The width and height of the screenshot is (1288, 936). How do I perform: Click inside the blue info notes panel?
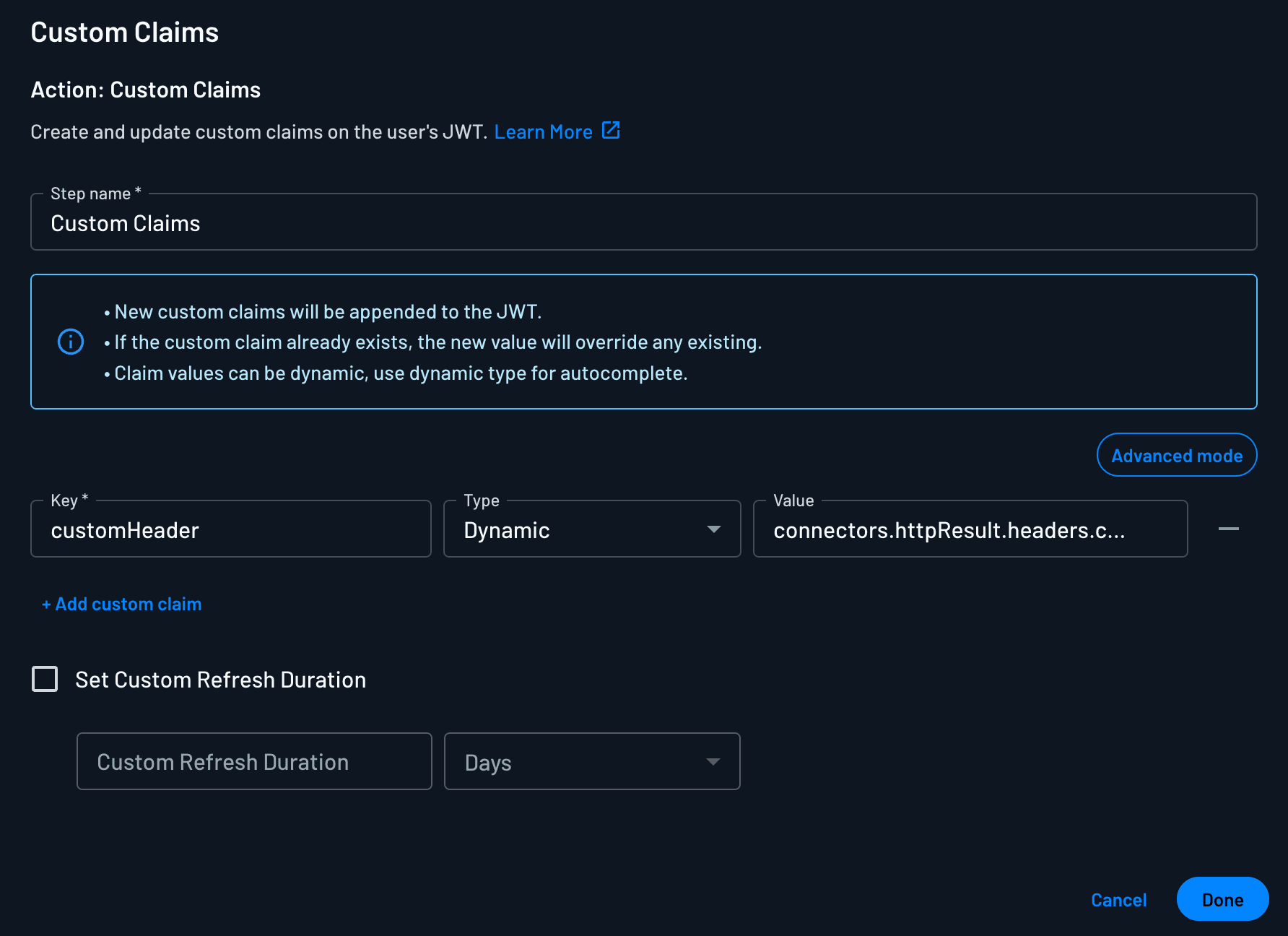[x=643, y=342]
